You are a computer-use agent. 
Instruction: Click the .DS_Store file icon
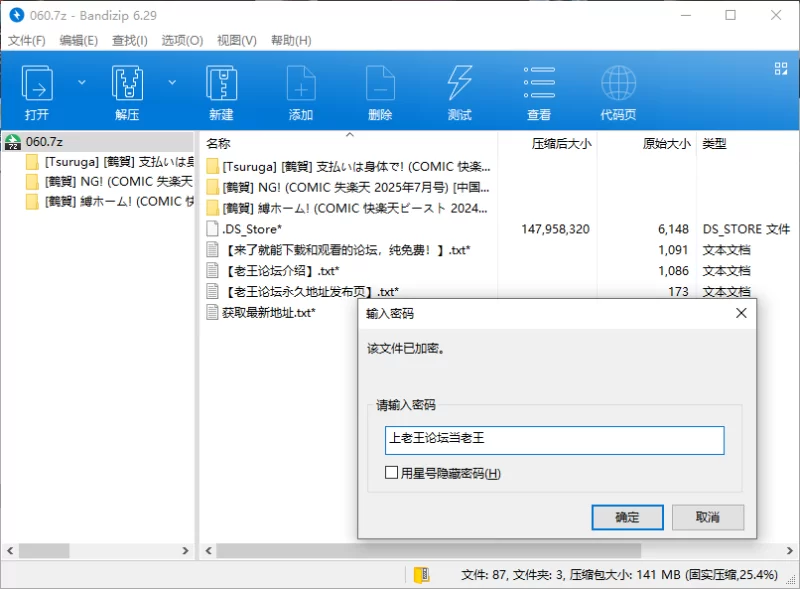[212, 229]
